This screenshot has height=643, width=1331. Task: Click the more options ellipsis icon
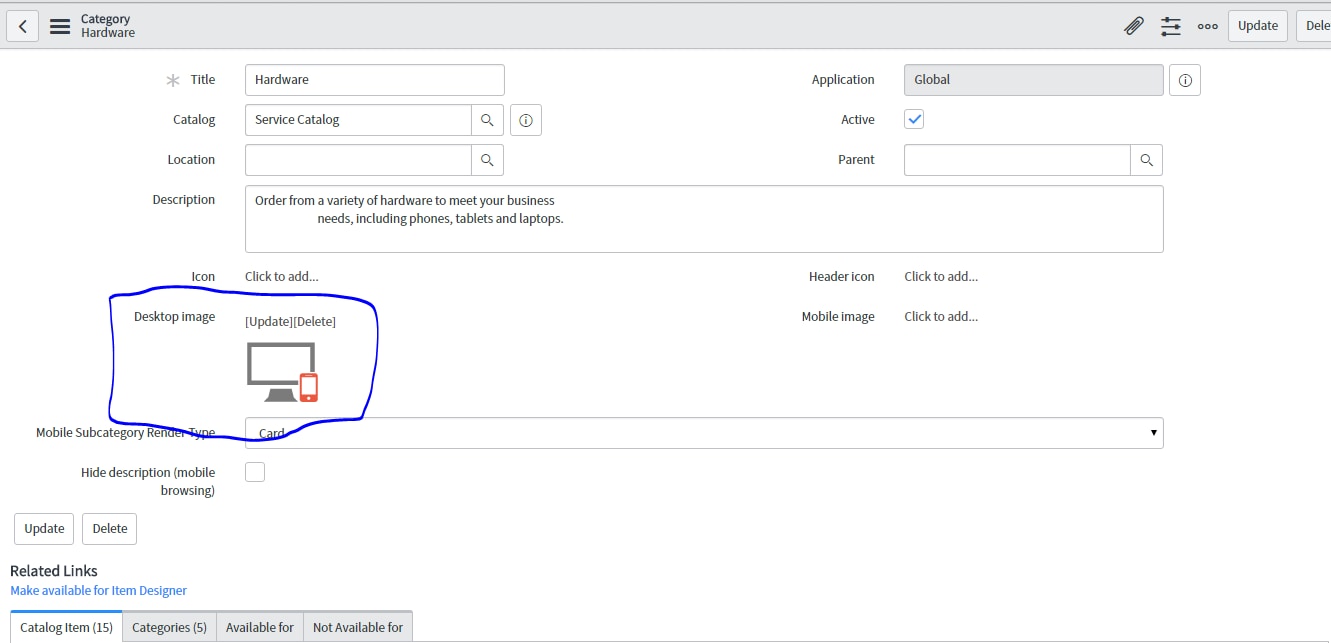click(x=1207, y=26)
